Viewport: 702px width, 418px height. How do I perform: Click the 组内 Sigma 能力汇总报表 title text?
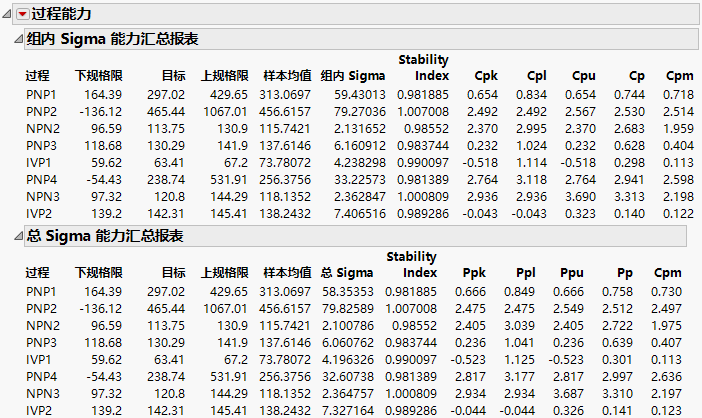pyautogui.click(x=112, y=39)
